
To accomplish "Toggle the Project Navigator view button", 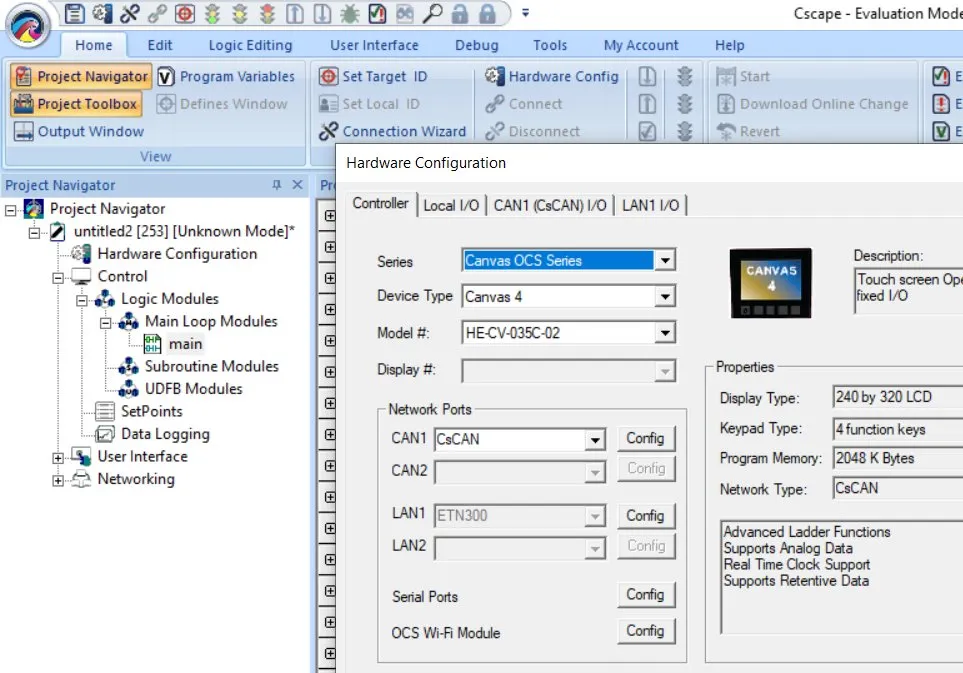I will [80, 76].
